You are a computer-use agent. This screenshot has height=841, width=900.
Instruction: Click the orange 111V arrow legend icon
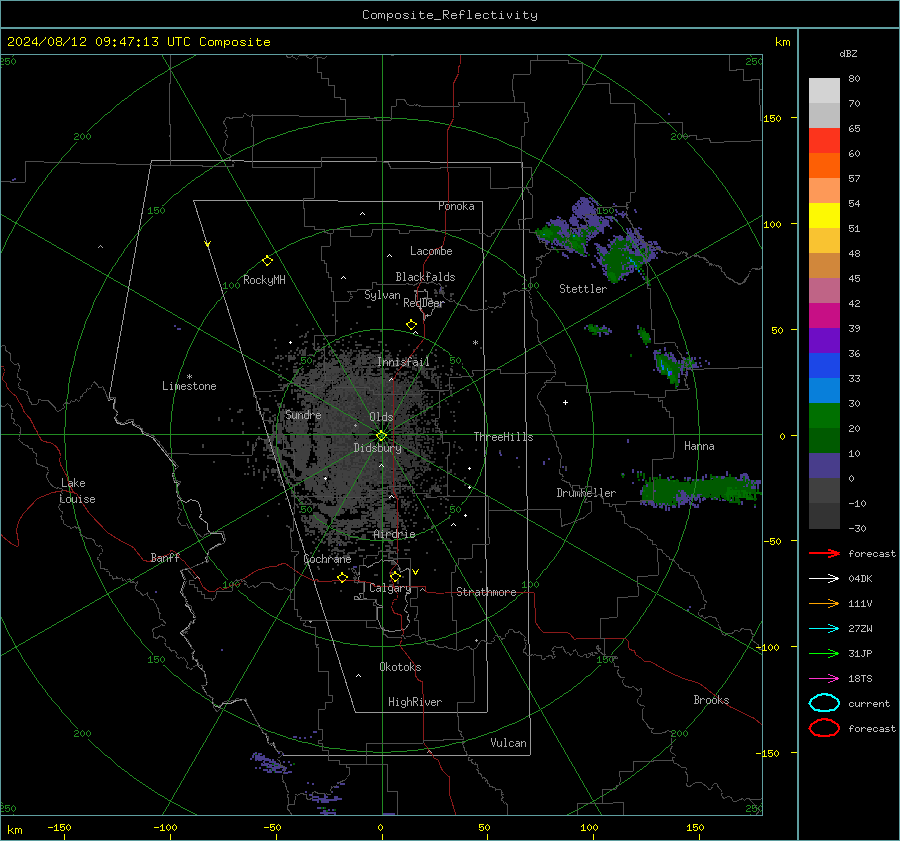pyautogui.click(x=824, y=603)
